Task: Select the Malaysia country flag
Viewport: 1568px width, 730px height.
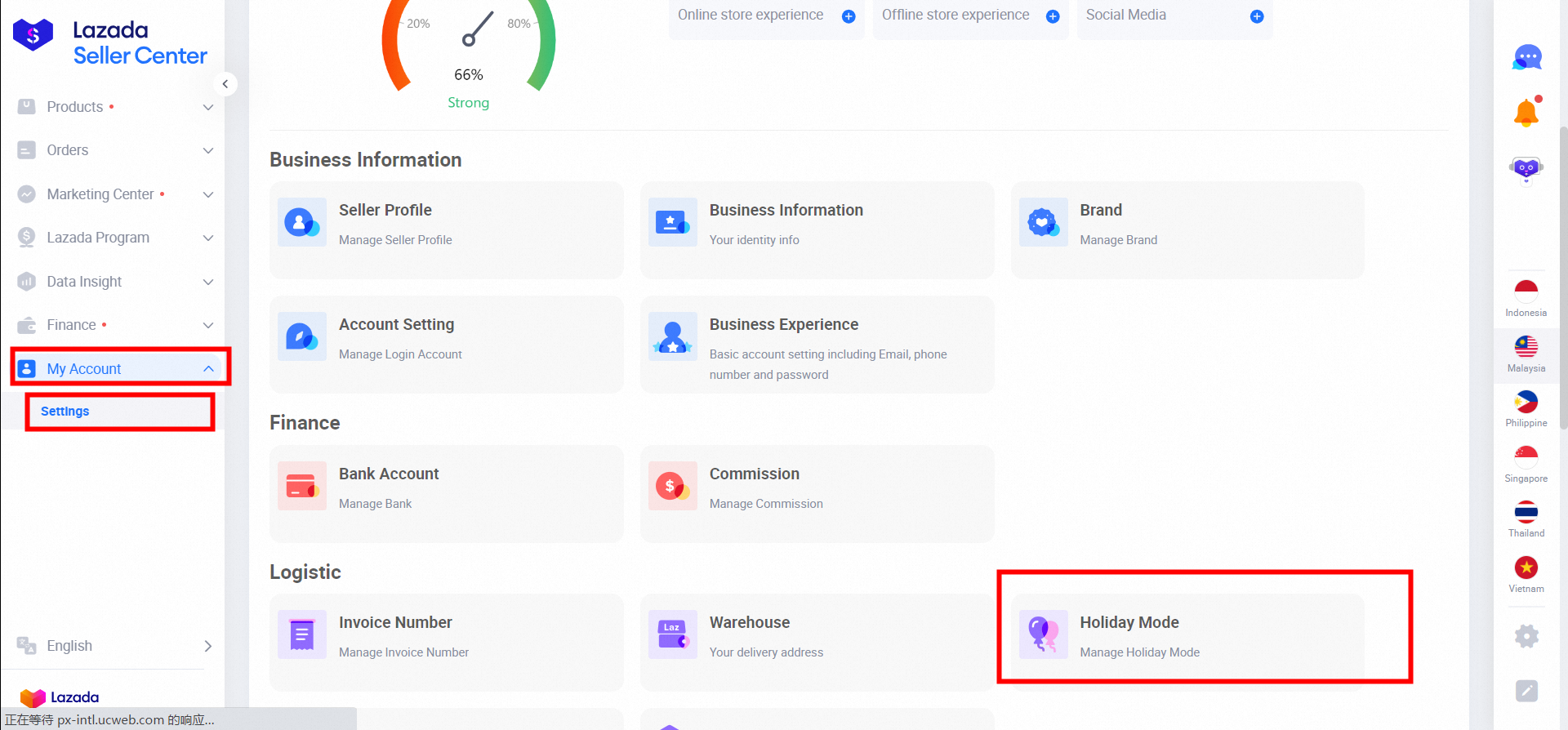Action: point(1526,347)
